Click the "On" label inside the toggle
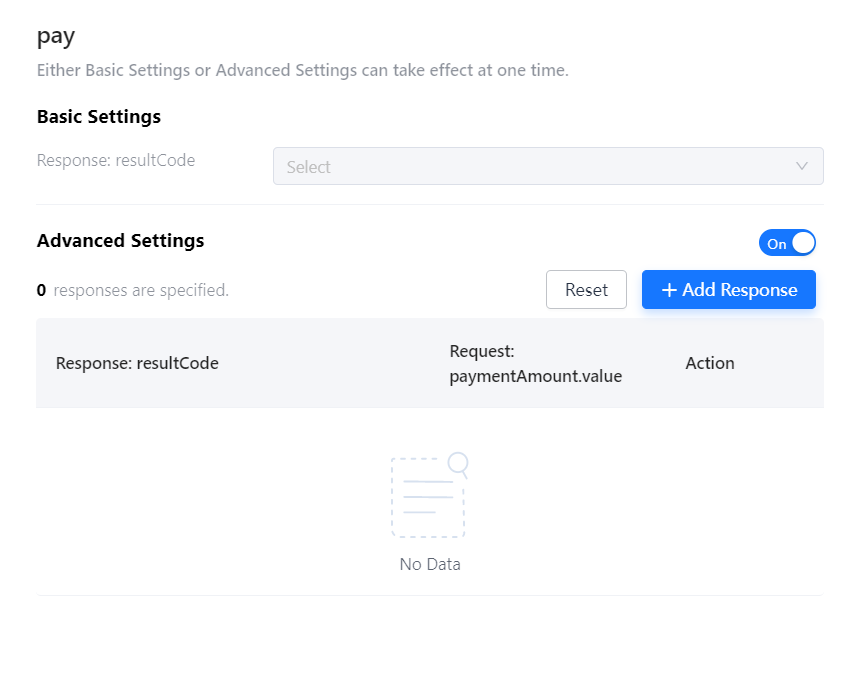The width and height of the screenshot is (860, 674). (777, 244)
